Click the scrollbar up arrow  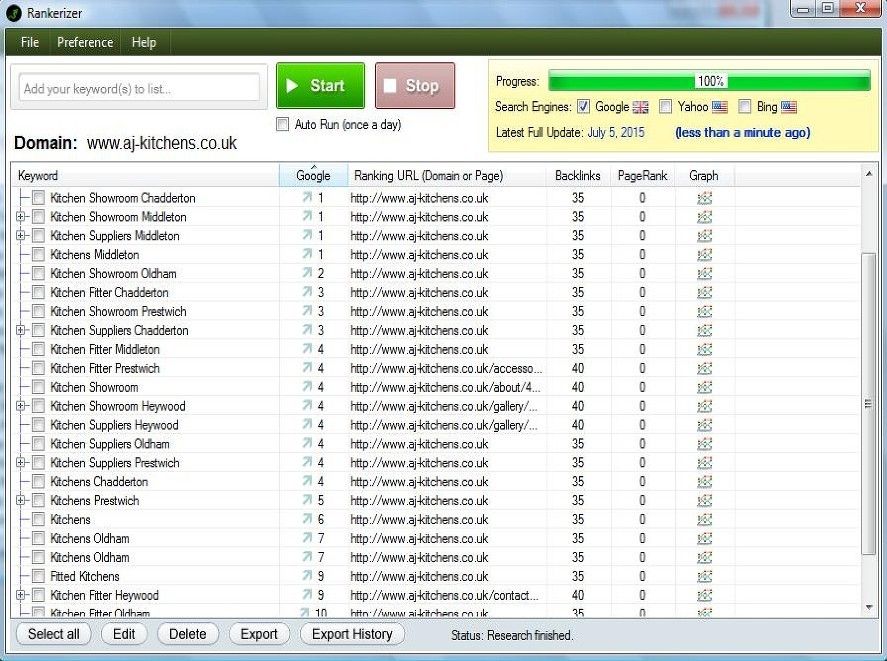(x=868, y=173)
